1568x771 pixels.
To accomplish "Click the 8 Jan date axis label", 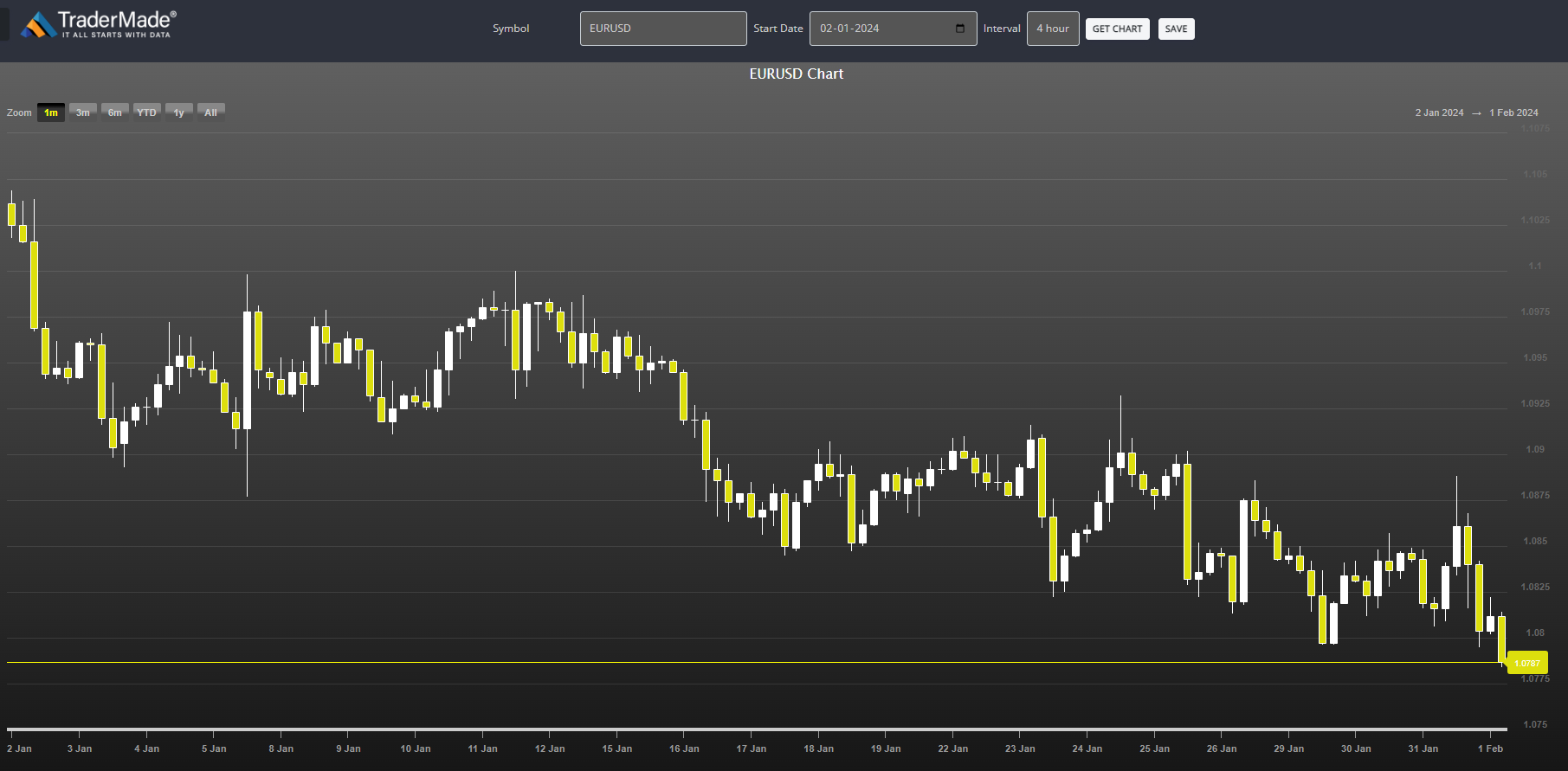I will pos(281,749).
